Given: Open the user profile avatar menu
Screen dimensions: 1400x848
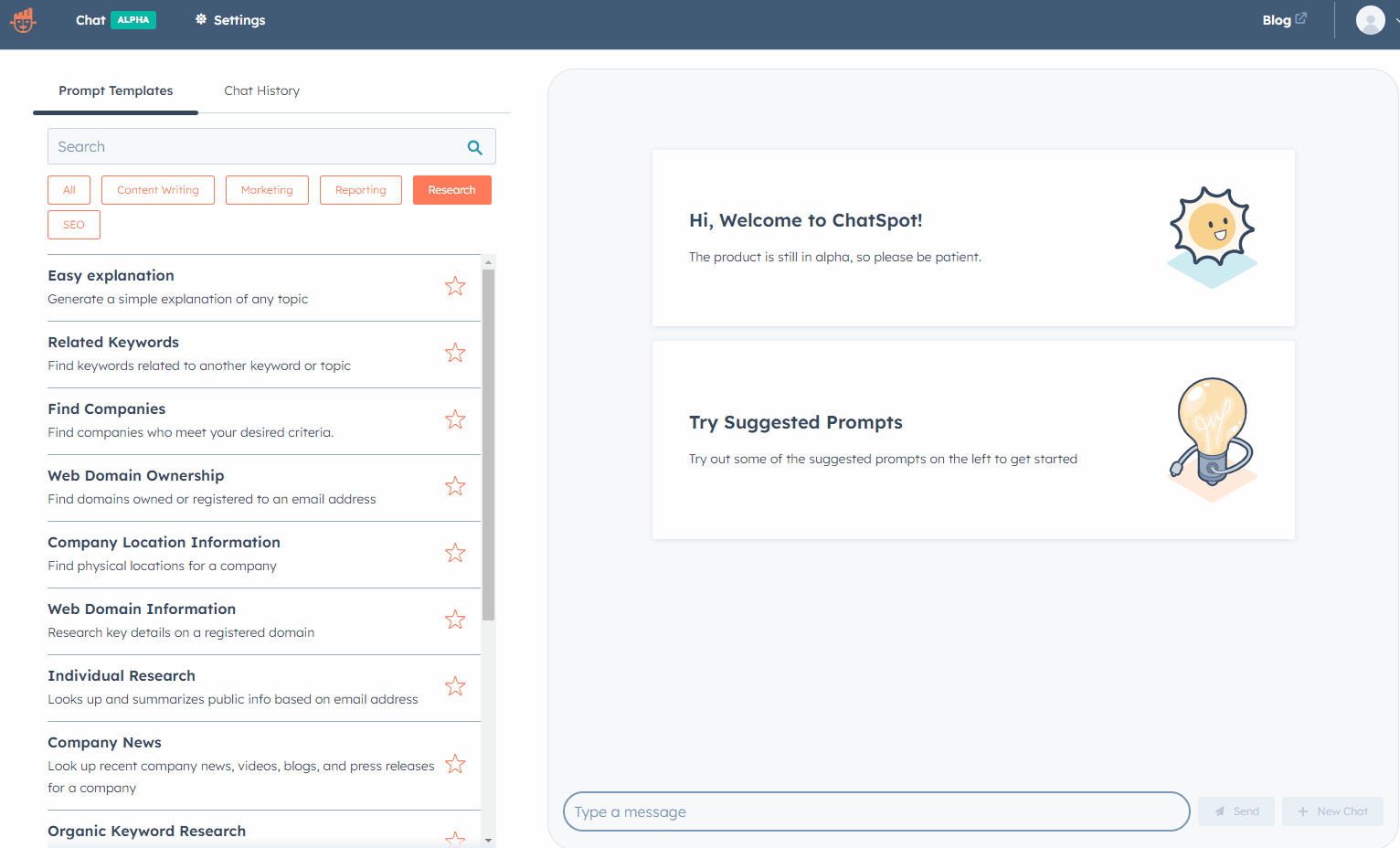Looking at the screenshot, I should click(1370, 20).
